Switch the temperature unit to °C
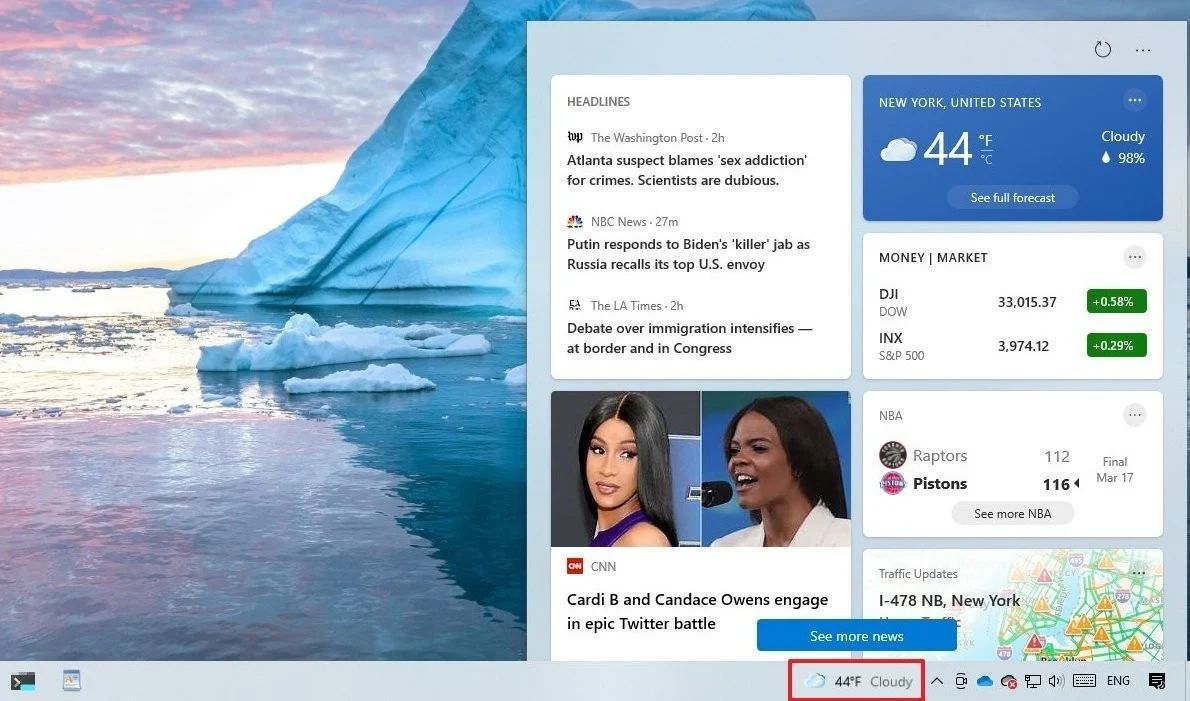Screen dimensions: 1190x701 (x=986, y=160)
